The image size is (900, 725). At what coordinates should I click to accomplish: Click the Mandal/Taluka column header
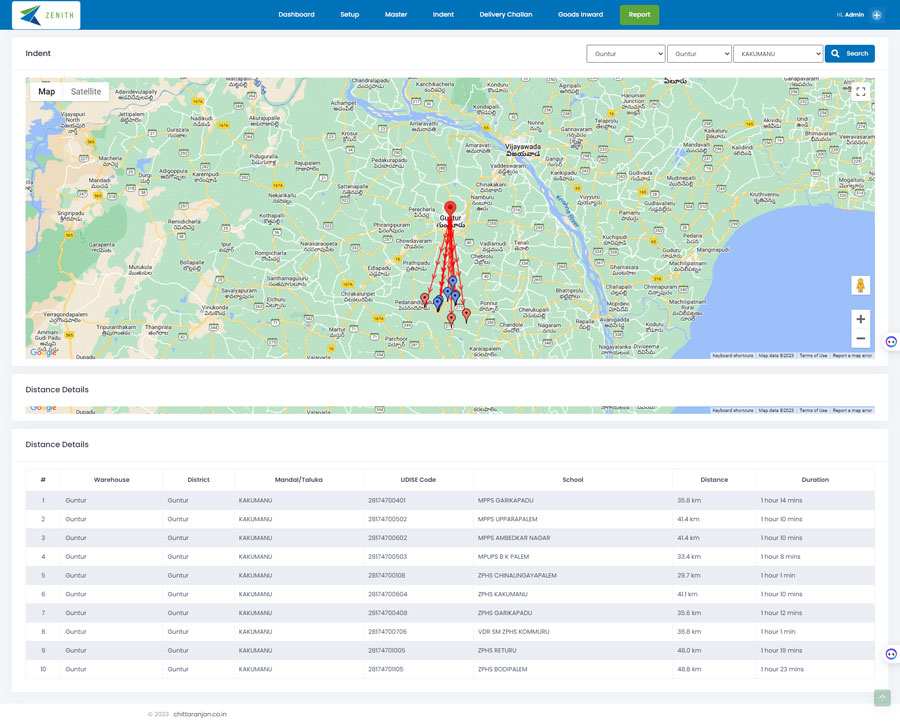(298, 480)
